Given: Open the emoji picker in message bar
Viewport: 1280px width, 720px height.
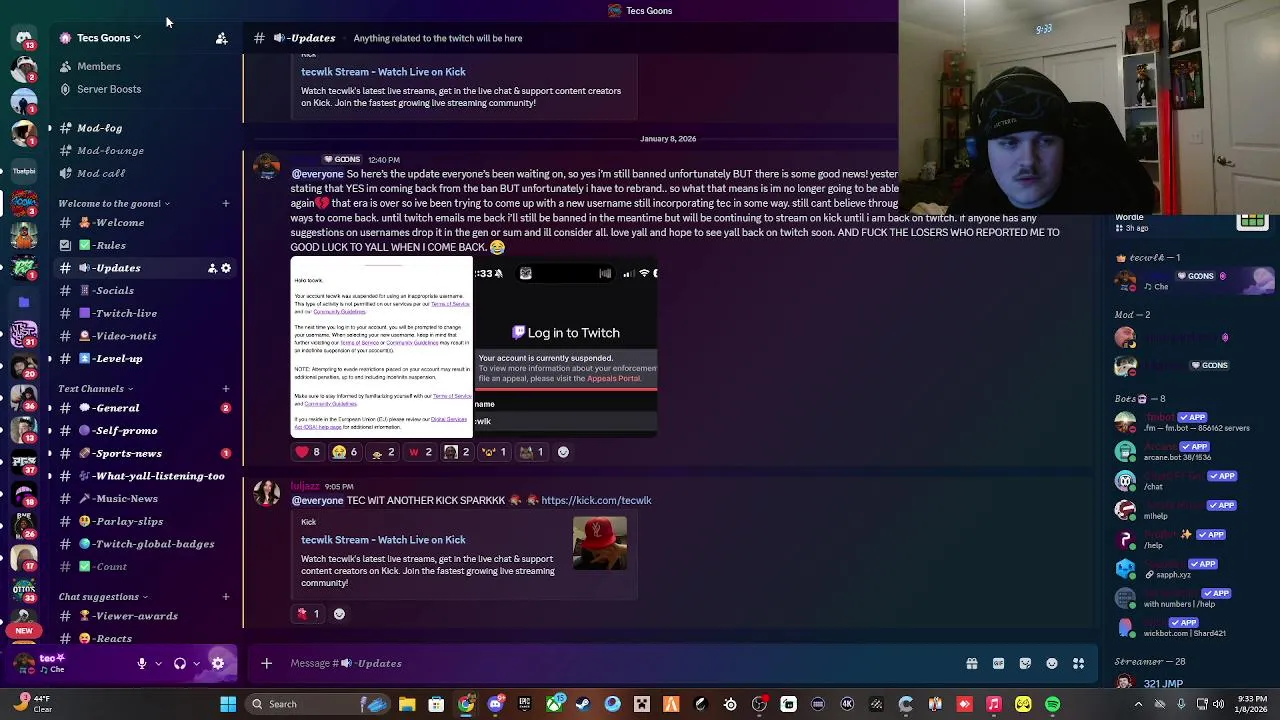Looking at the screenshot, I should pyautogui.click(x=1052, y=663).
